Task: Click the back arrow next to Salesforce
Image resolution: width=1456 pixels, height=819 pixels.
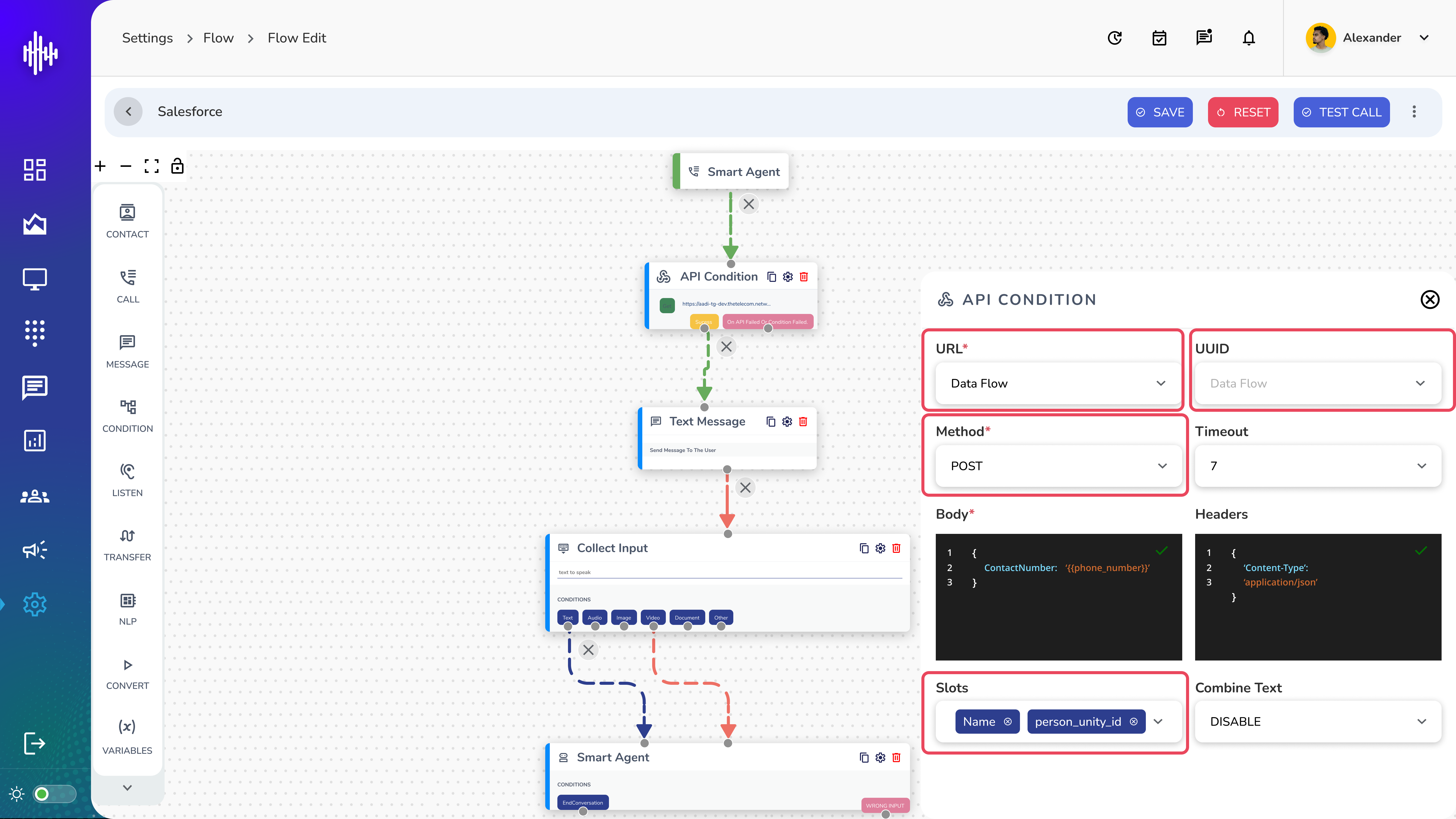Action: tap(128, 111)
